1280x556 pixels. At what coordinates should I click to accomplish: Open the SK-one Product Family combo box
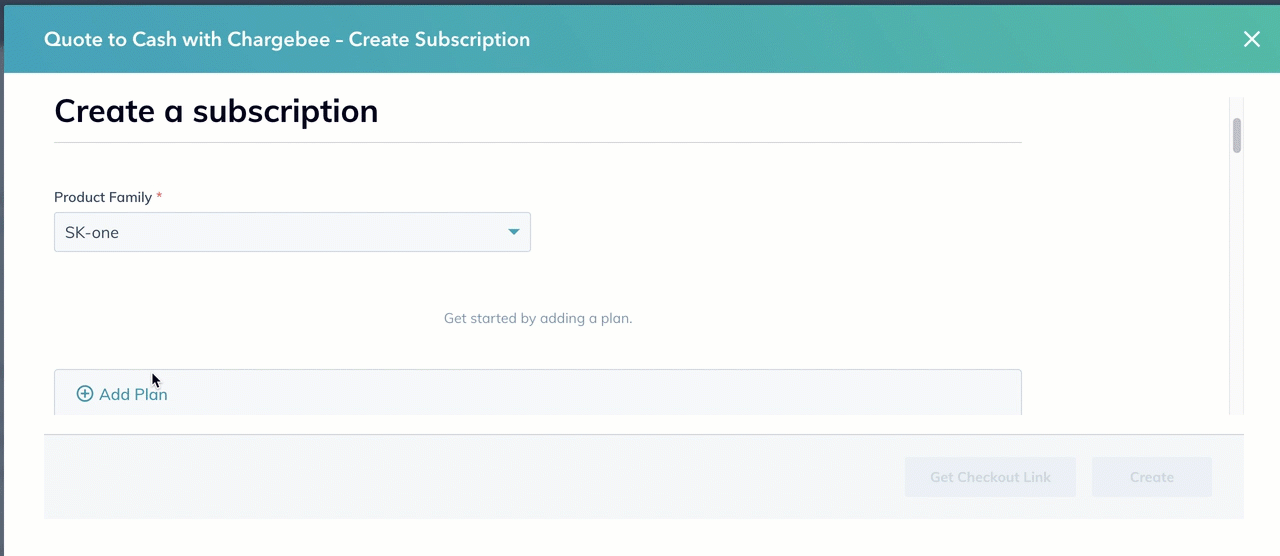(x=292, y=232)
